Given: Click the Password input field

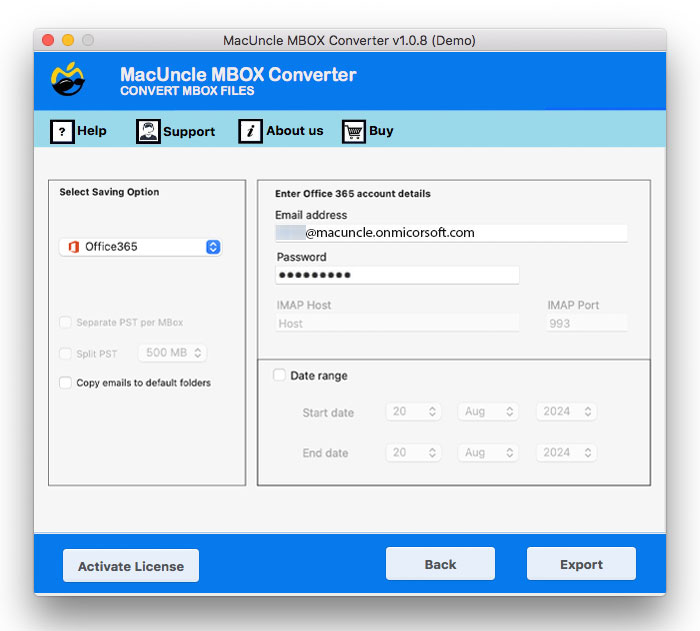Looking at the screenshot, I should 397,275.
